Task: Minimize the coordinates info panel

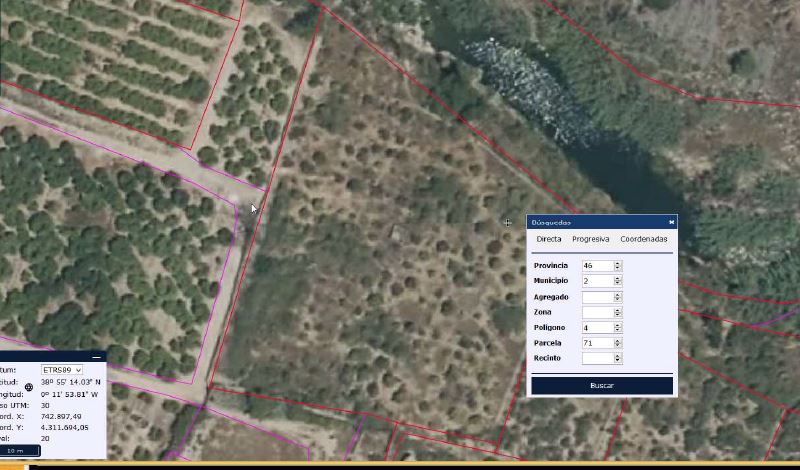Action: tap(97, 356)
